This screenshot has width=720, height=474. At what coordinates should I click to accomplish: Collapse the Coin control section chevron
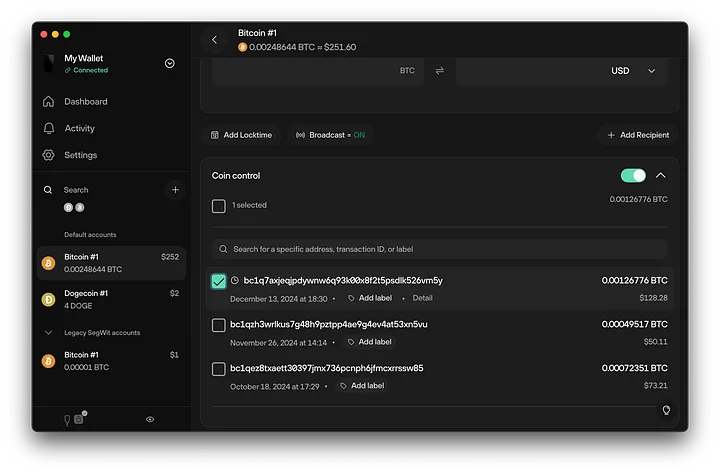(660, 175)
